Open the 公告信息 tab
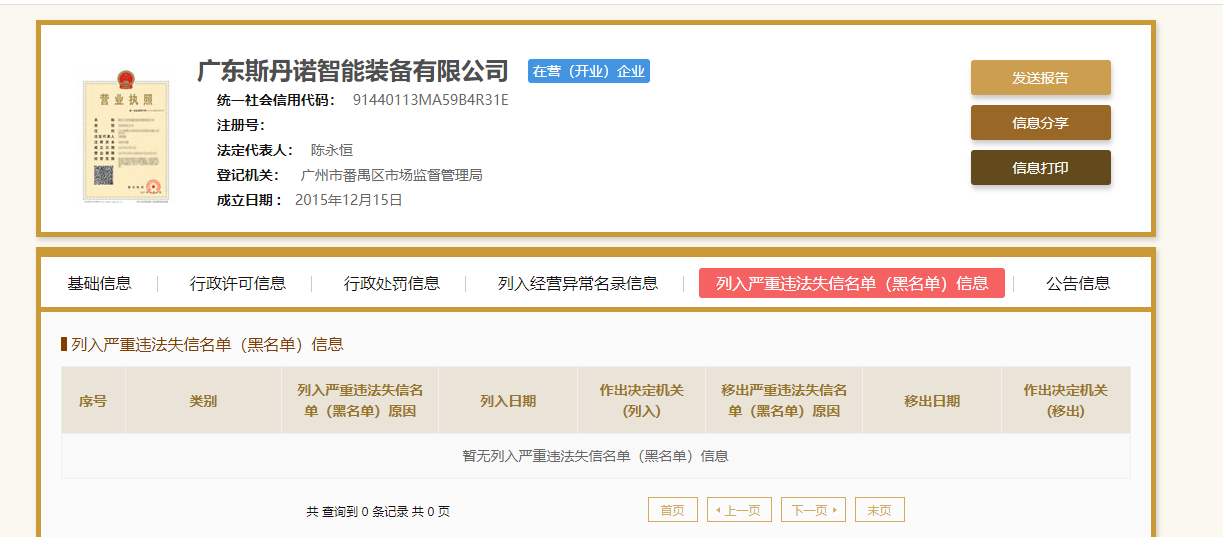1223x537 pixels. 1078,283
